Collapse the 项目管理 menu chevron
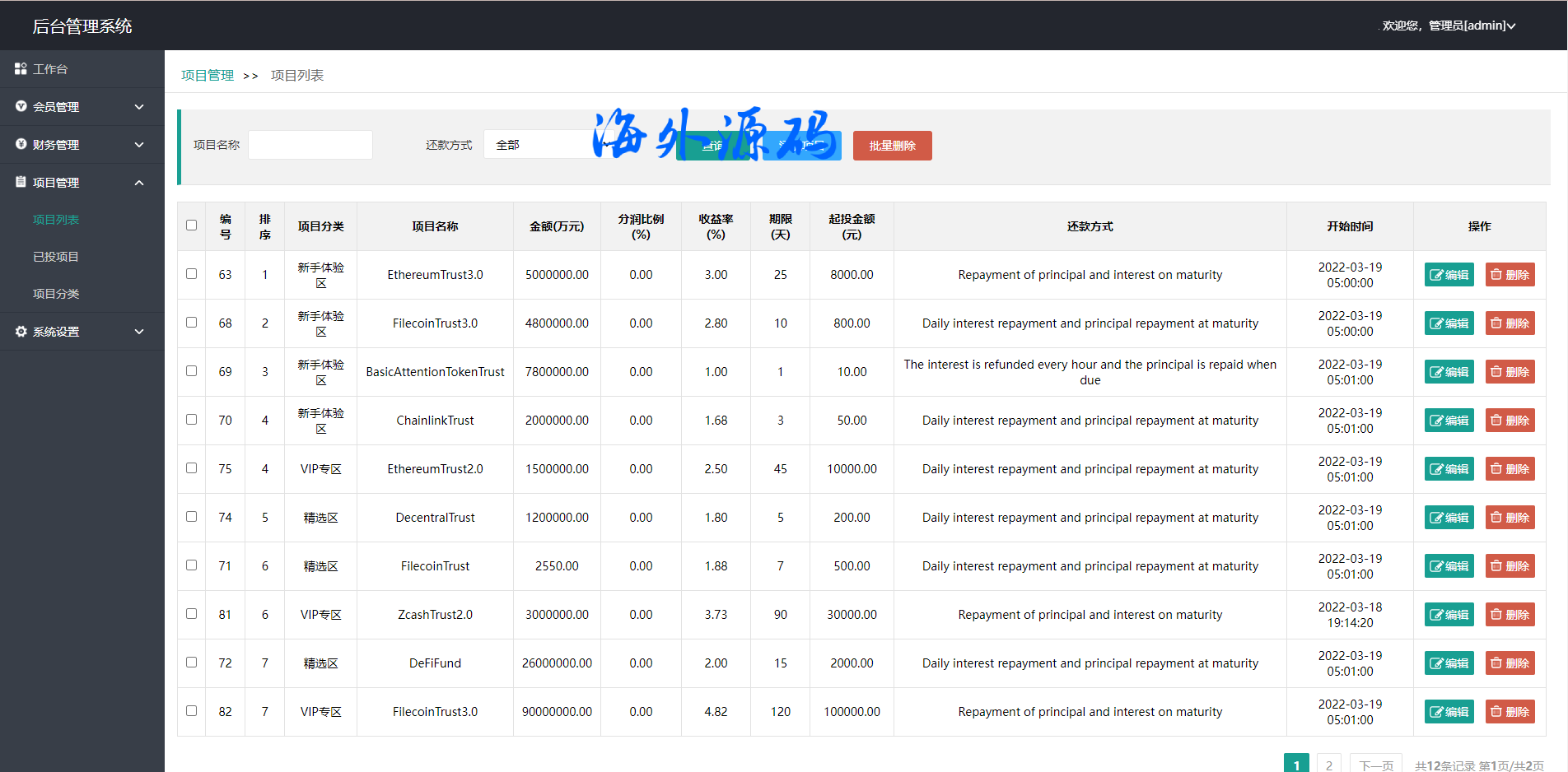1568x772 pixels. 139,183
